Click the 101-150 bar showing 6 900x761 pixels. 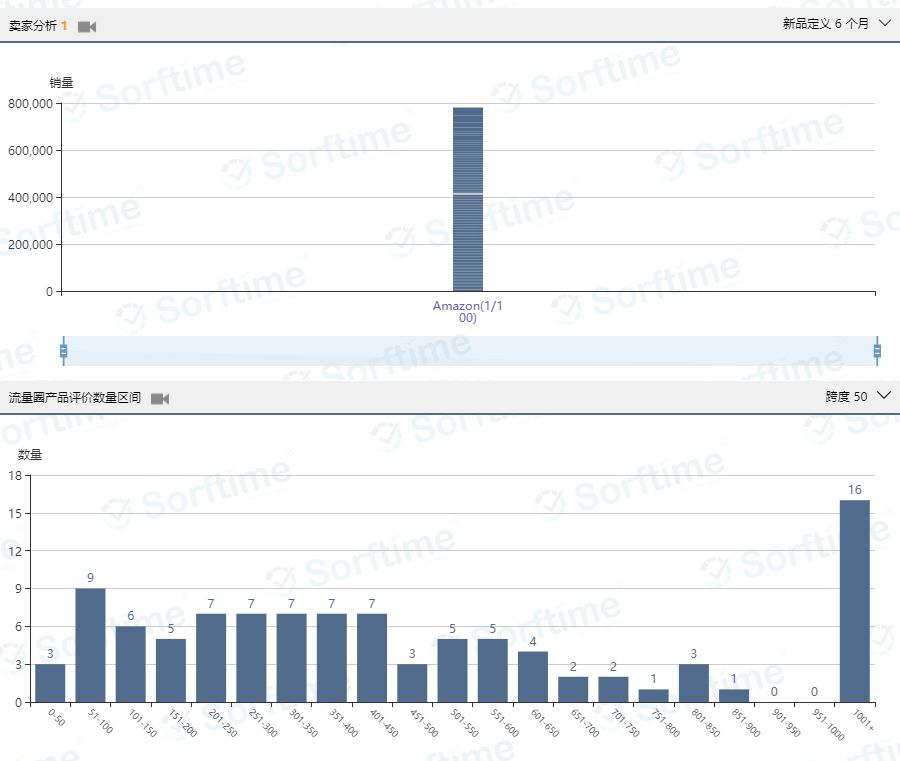tap(130, 664)
